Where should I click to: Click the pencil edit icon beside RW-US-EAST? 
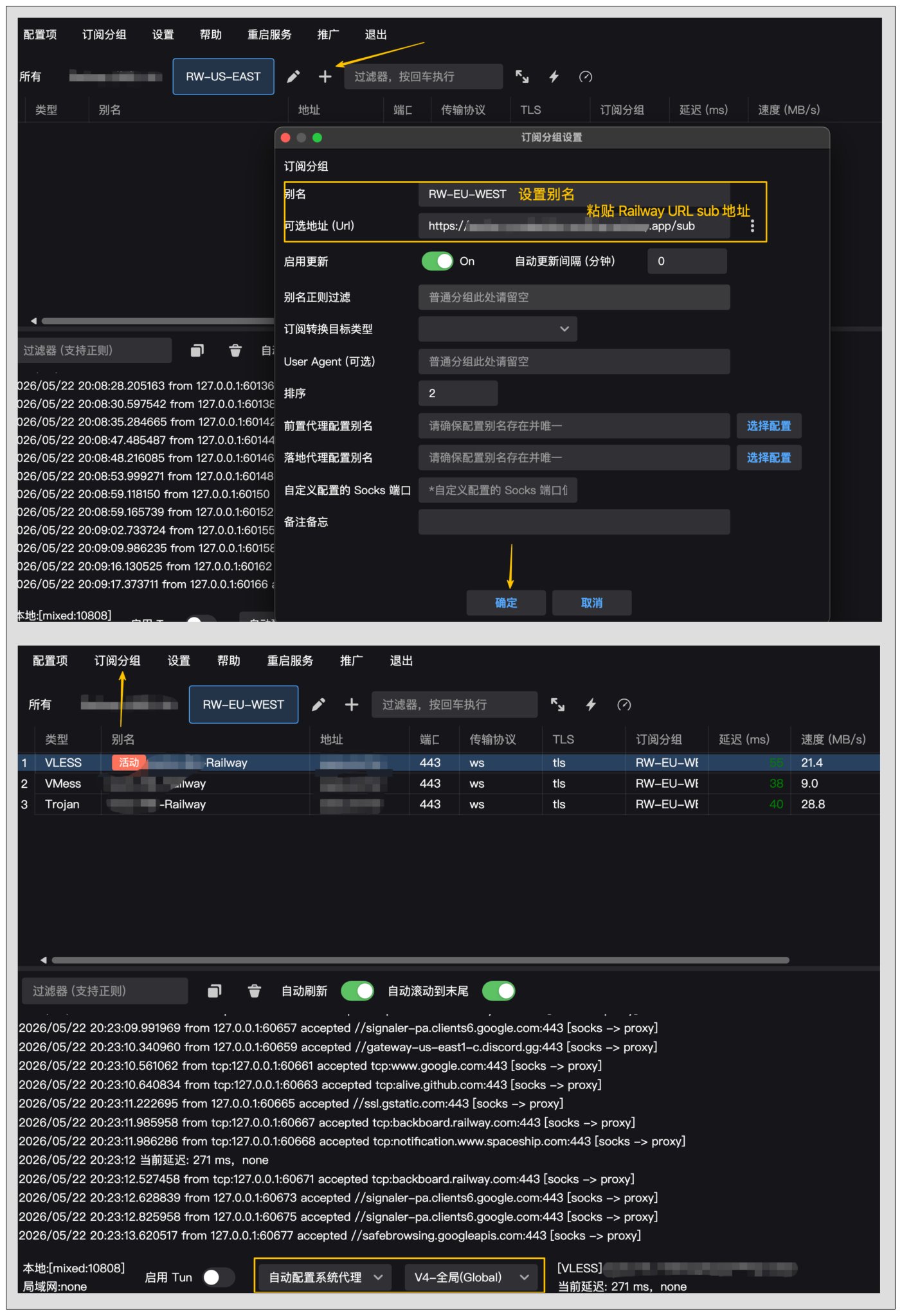tap(293, 76)
